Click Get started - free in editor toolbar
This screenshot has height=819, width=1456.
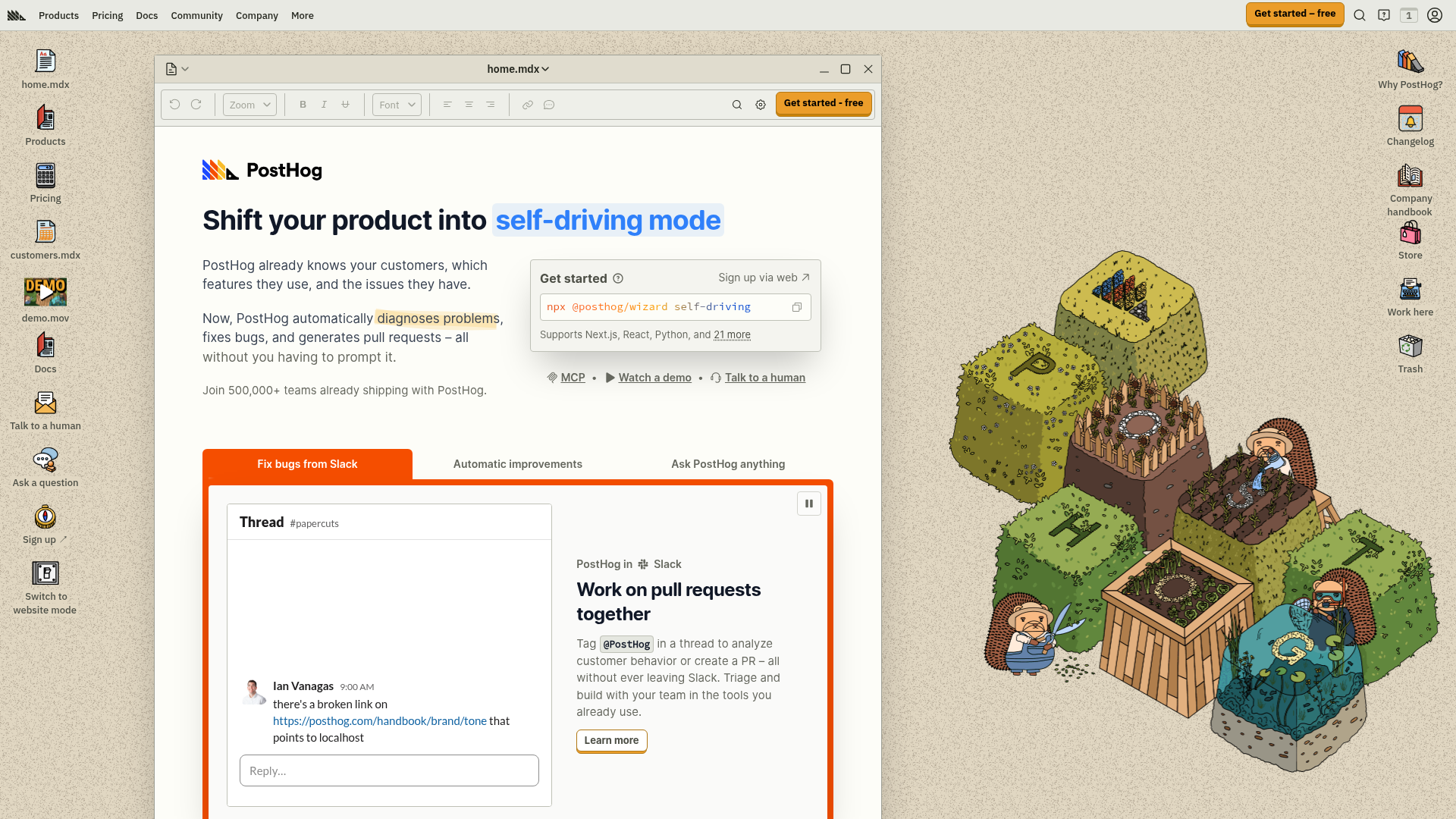coord(824,103)
